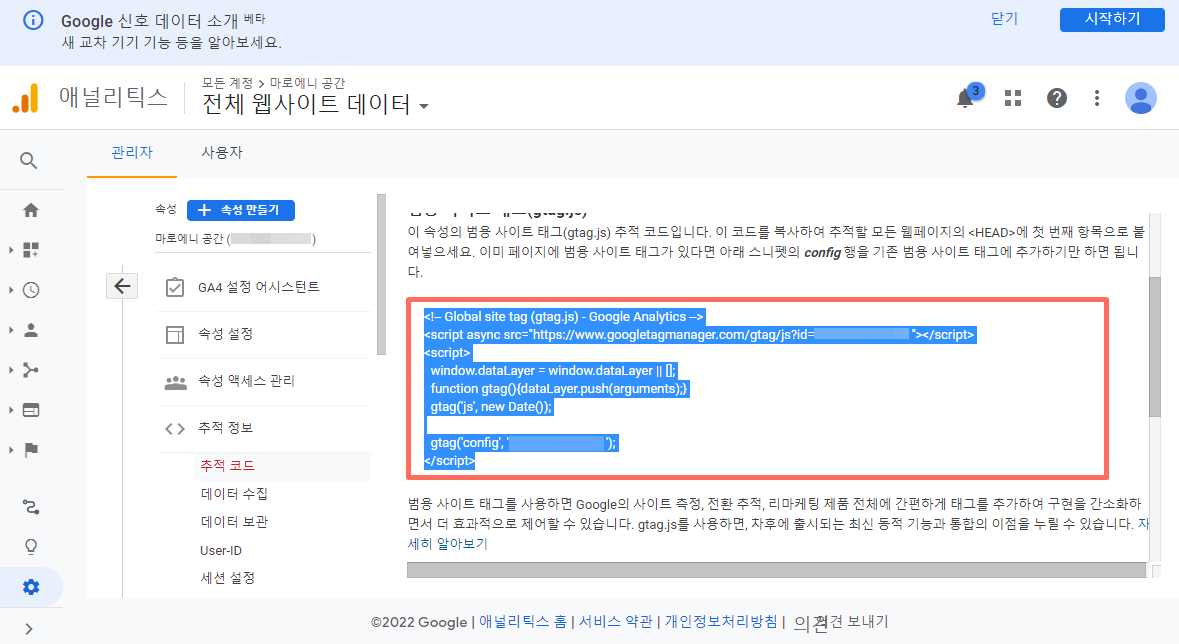This screenshot has width=1179, height=644.
Task: Open Audience person icon in sidebar
Action: click(x=31, y=330)
